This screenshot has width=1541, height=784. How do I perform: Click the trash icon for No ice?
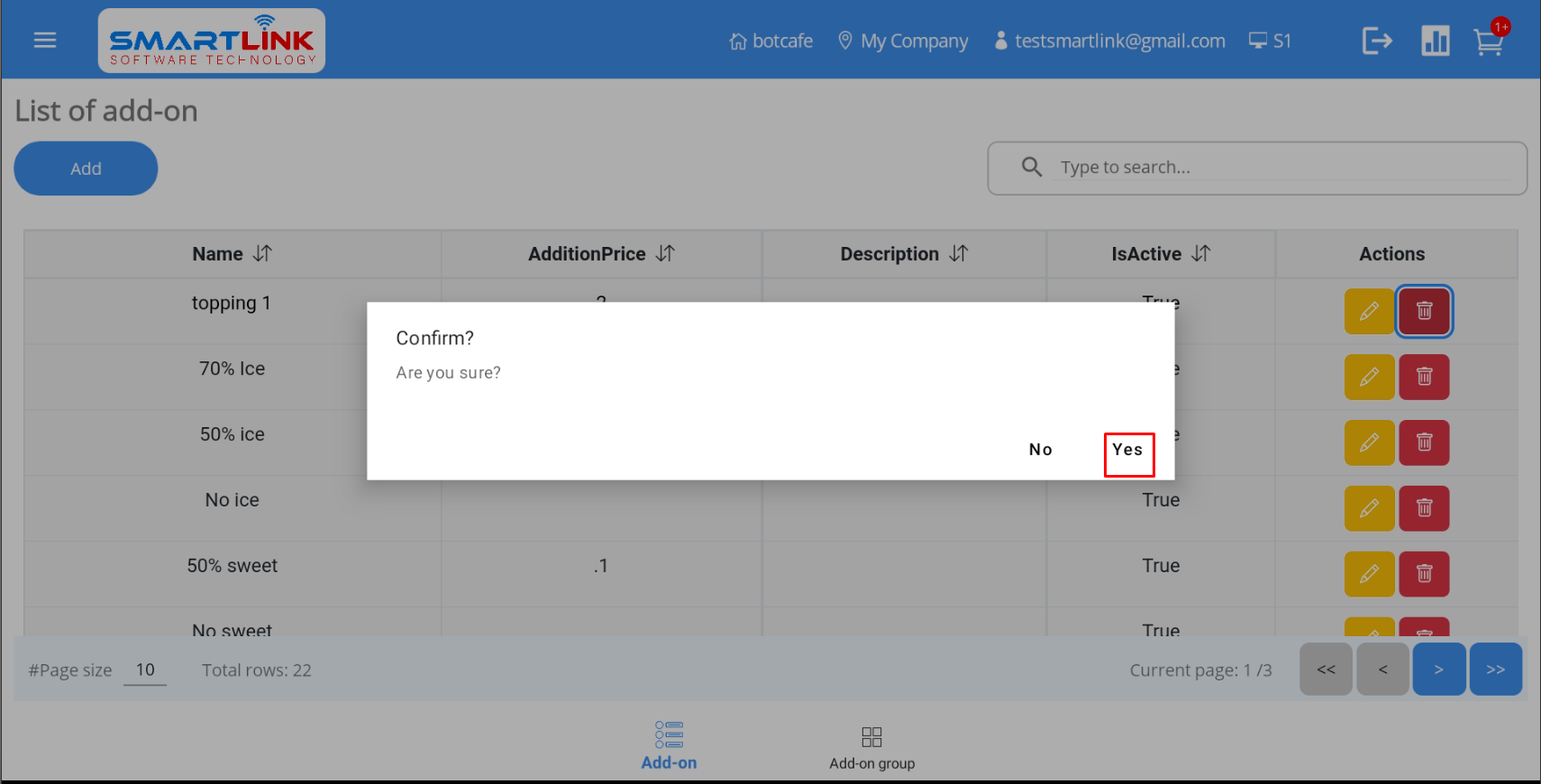pos(1424,508)
